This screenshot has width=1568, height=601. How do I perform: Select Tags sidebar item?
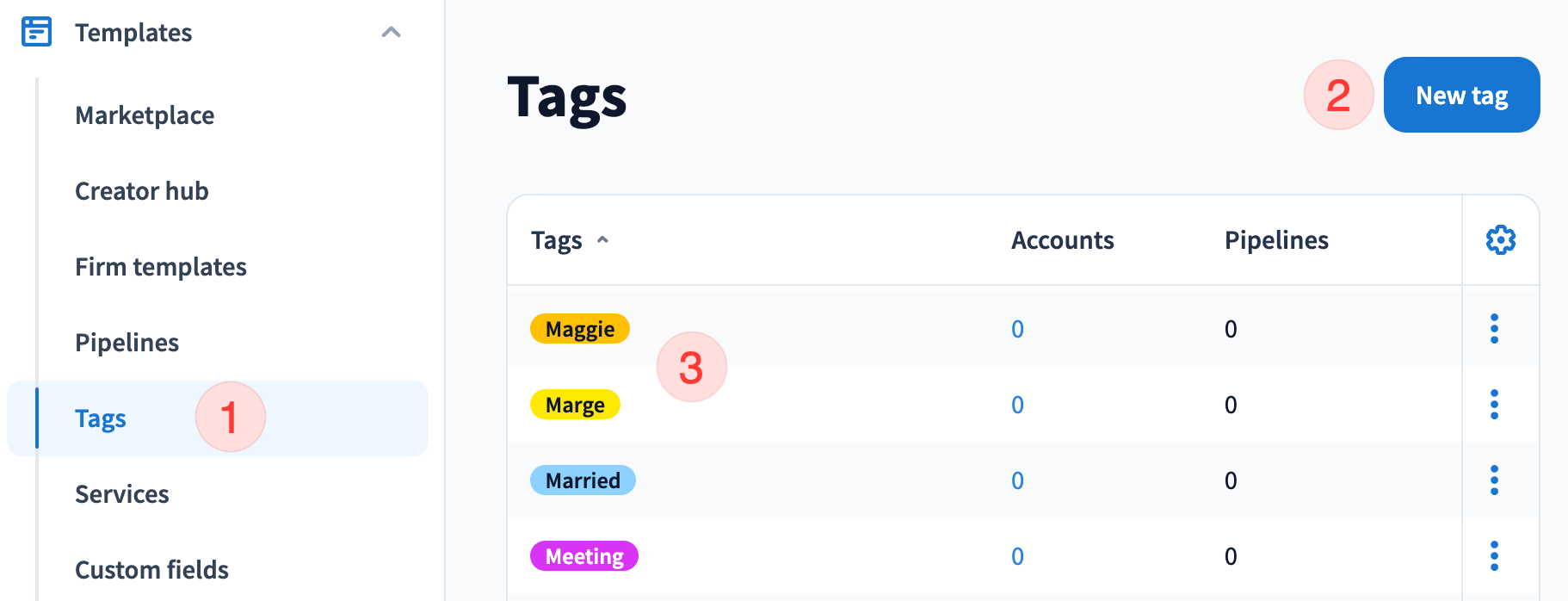(x=101, y=418)
